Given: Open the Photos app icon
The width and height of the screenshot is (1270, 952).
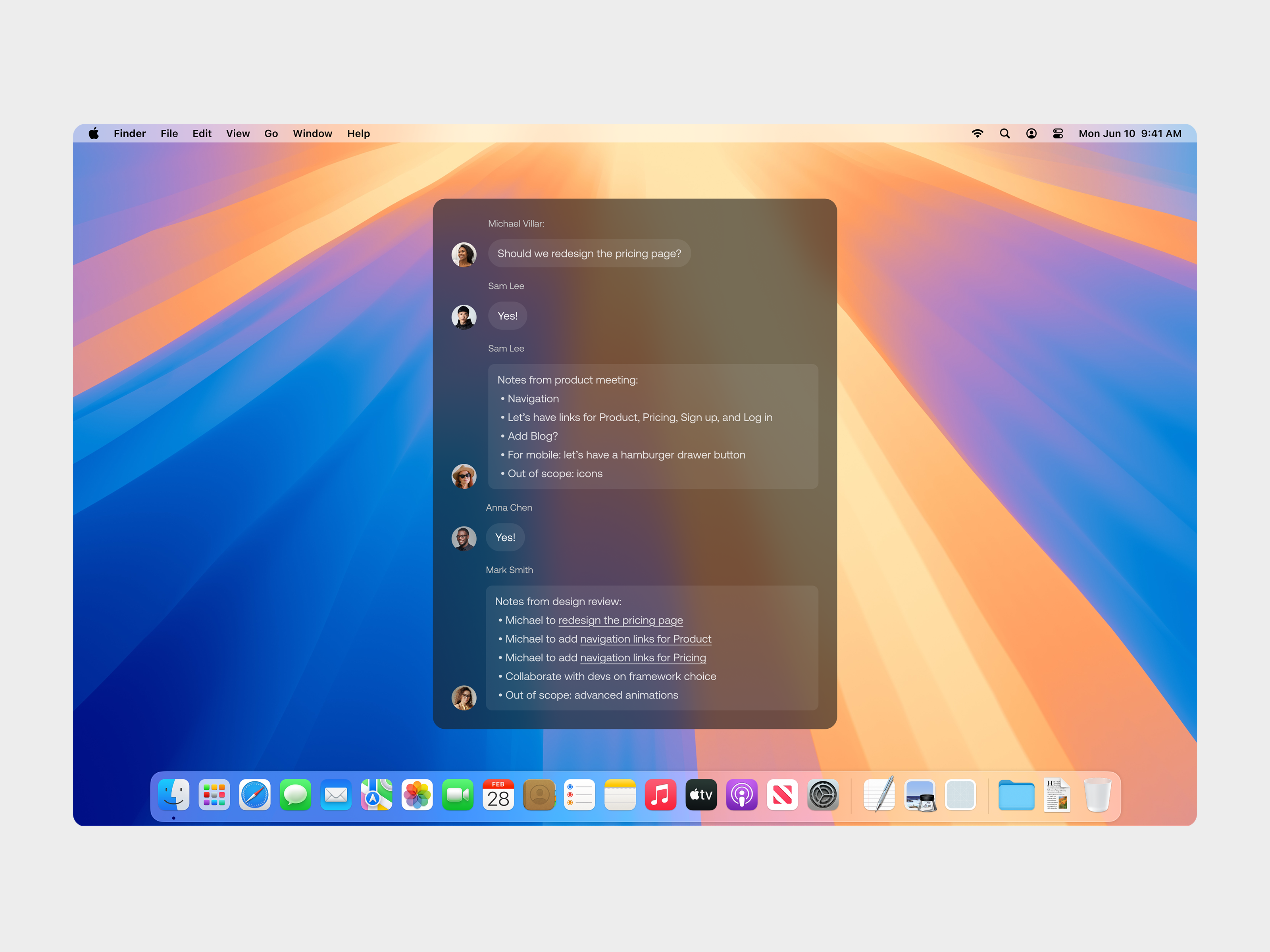Looking at the screenshot, I should pyautogui.click(x=417, y=795).
